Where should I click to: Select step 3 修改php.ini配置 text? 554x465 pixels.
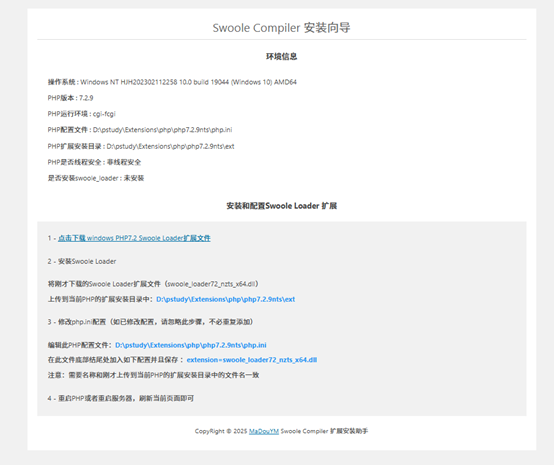pyautogui.click(x=151, y=322)
